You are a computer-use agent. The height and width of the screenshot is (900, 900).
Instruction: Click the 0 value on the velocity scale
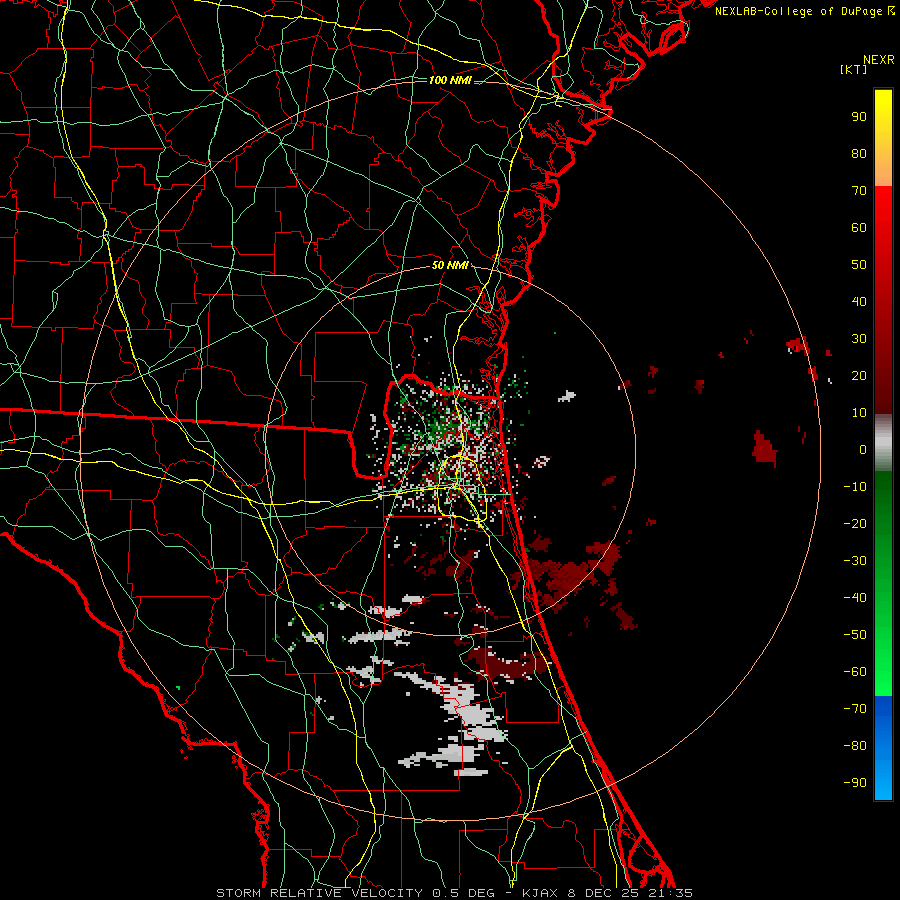(x=863, y=450)
